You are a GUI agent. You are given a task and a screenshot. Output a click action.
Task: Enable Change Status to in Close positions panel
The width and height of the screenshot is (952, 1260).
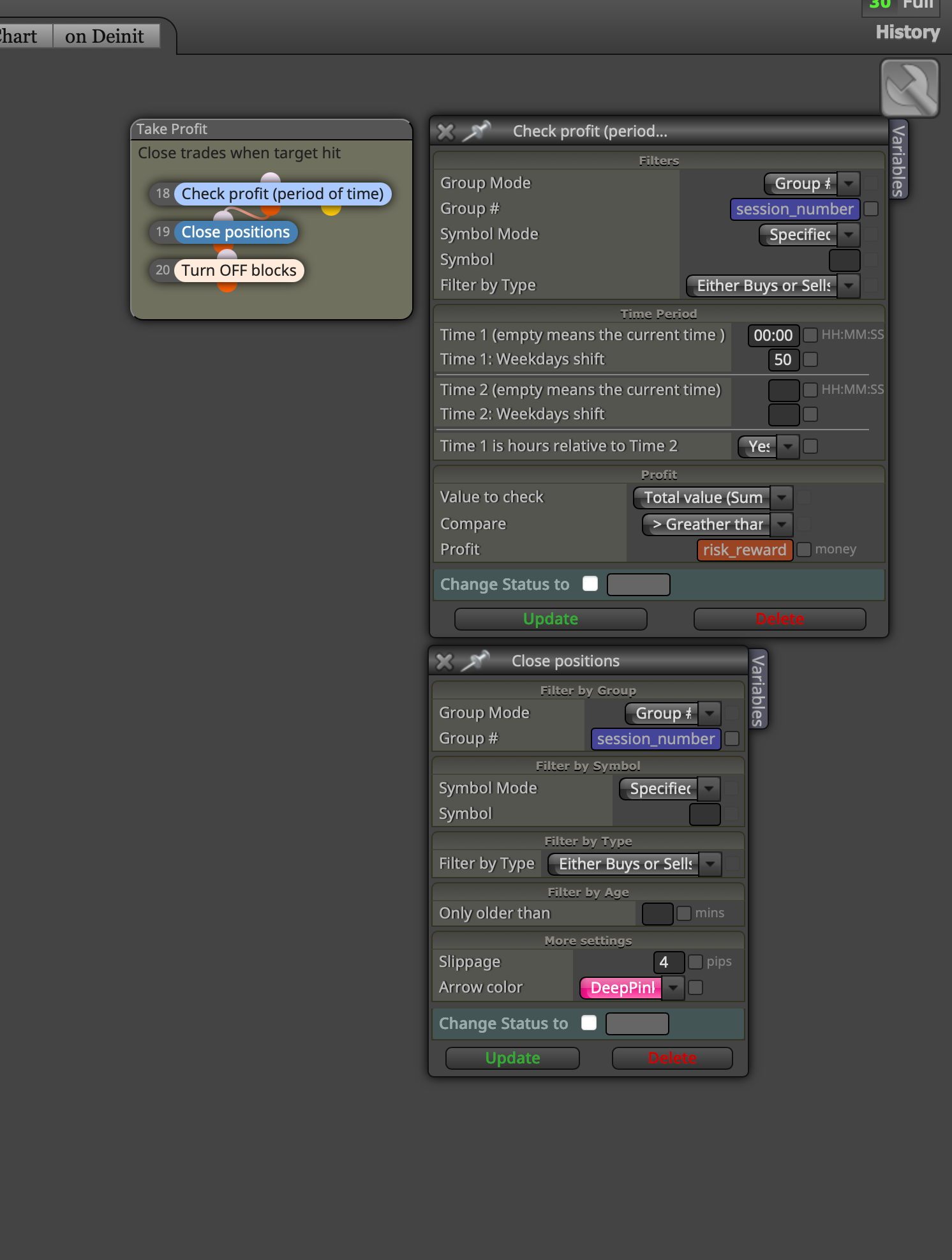click(x=589, y=1023)
